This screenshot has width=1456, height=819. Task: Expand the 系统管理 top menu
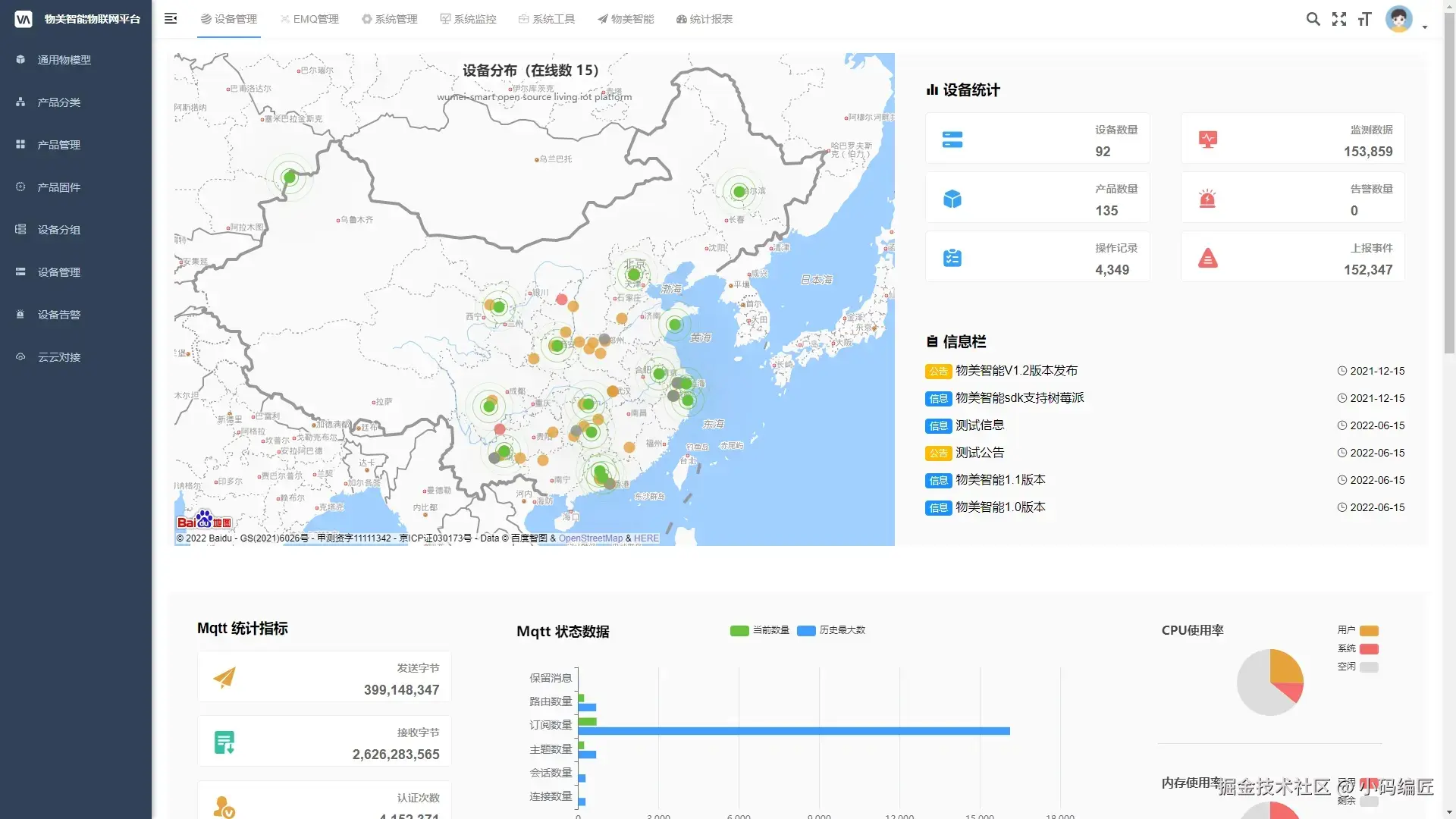[389, 19]
